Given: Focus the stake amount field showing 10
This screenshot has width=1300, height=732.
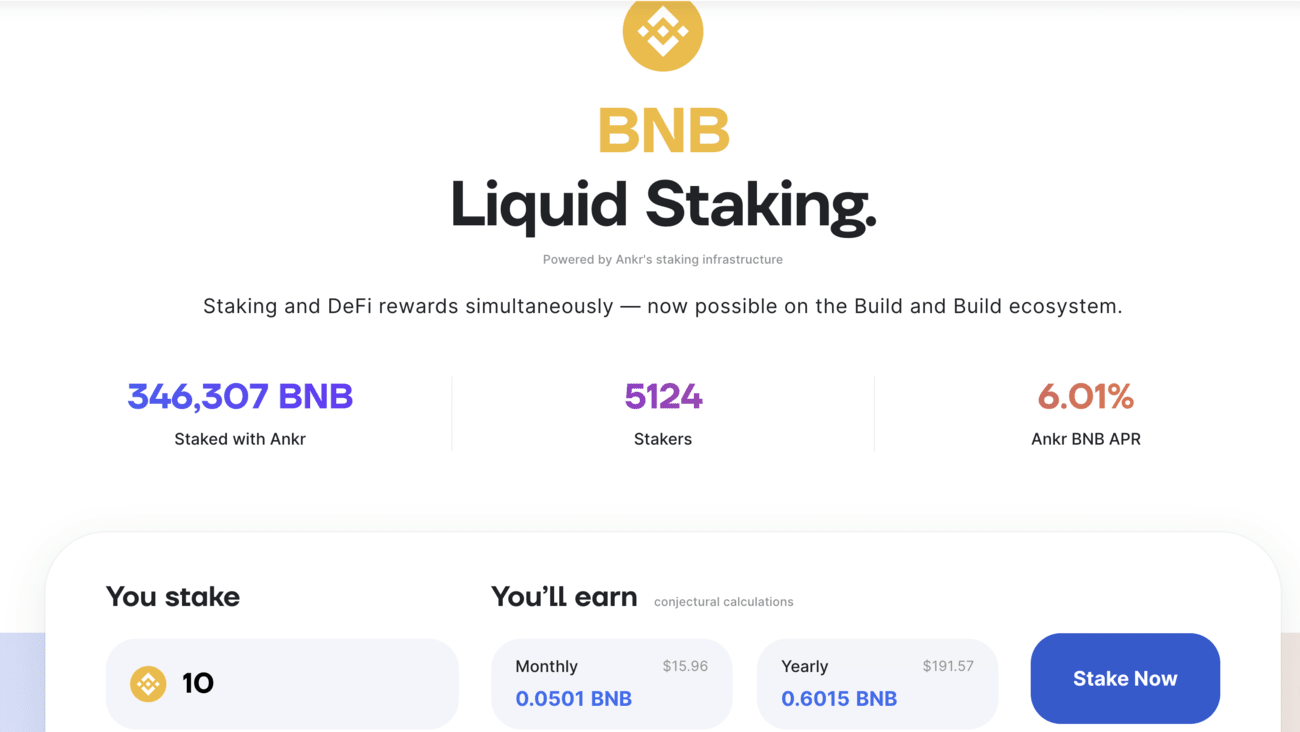Looking at the screenshot, I should tap(282, 684).
